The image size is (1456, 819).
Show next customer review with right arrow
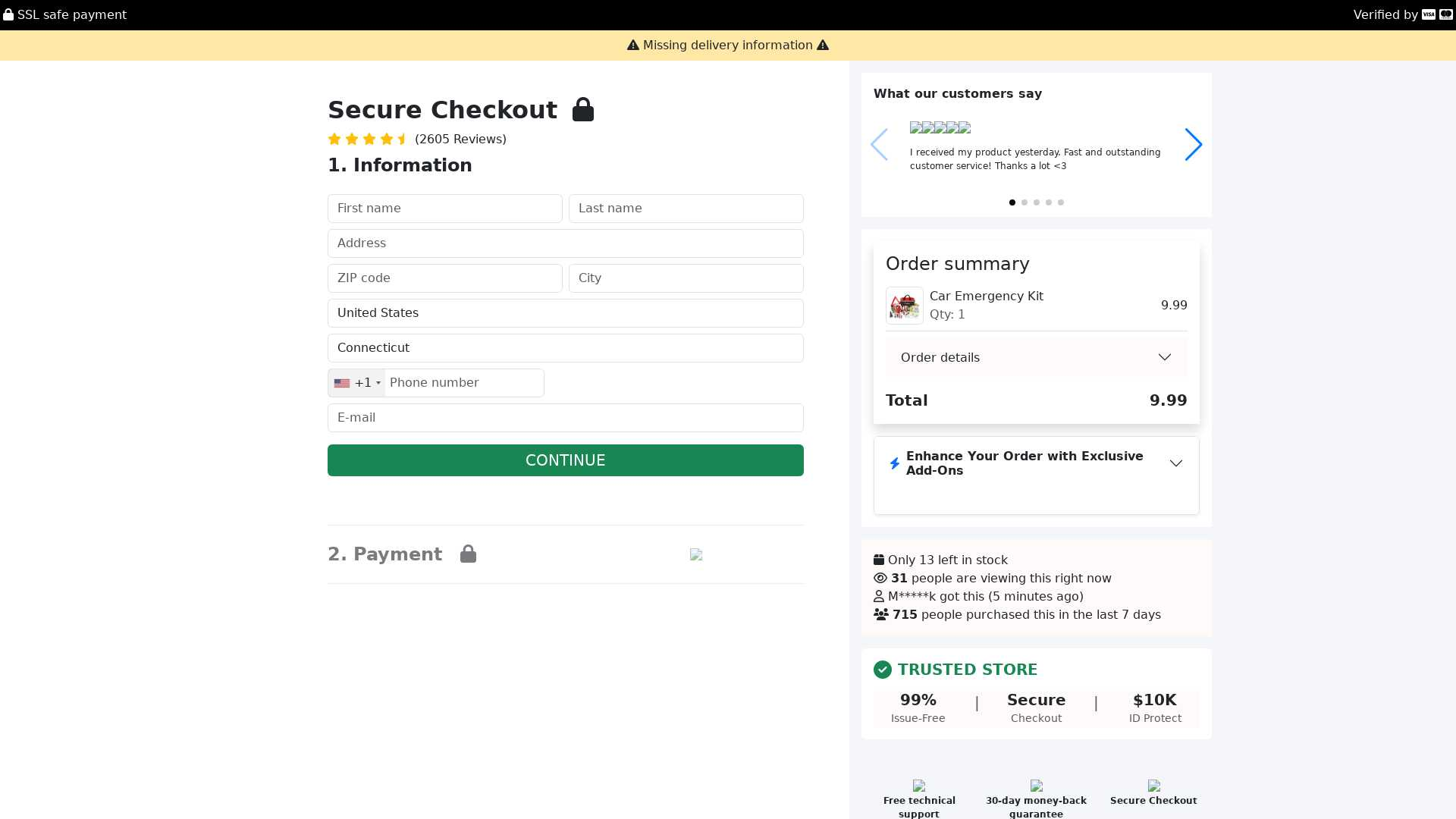tap(1194, 144)
